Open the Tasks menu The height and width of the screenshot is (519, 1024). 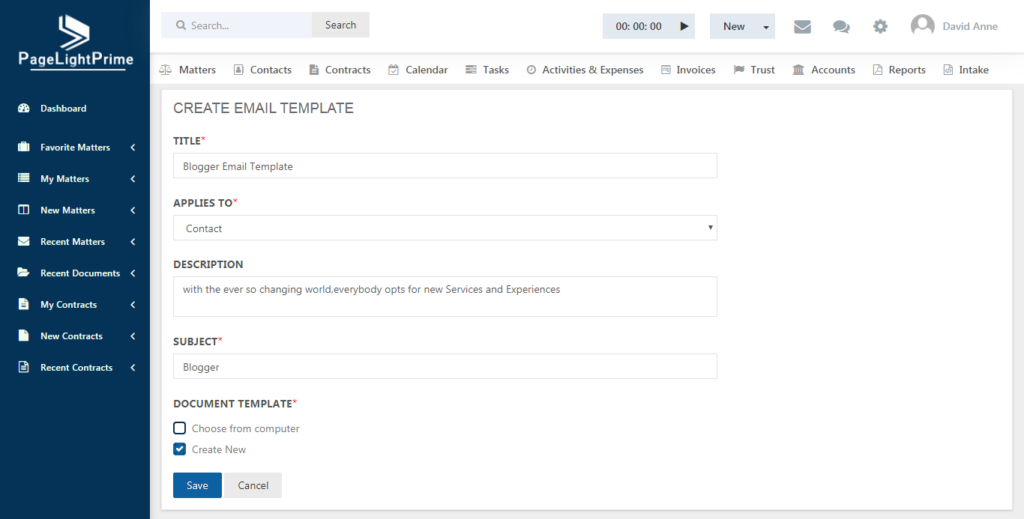496,70
